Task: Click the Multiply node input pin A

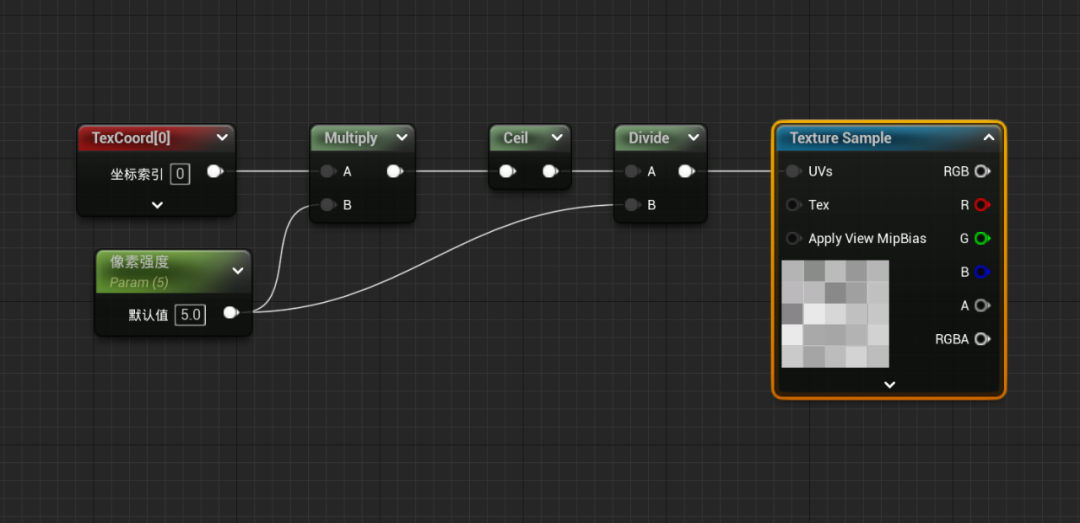Action: [x=328, y=172]
